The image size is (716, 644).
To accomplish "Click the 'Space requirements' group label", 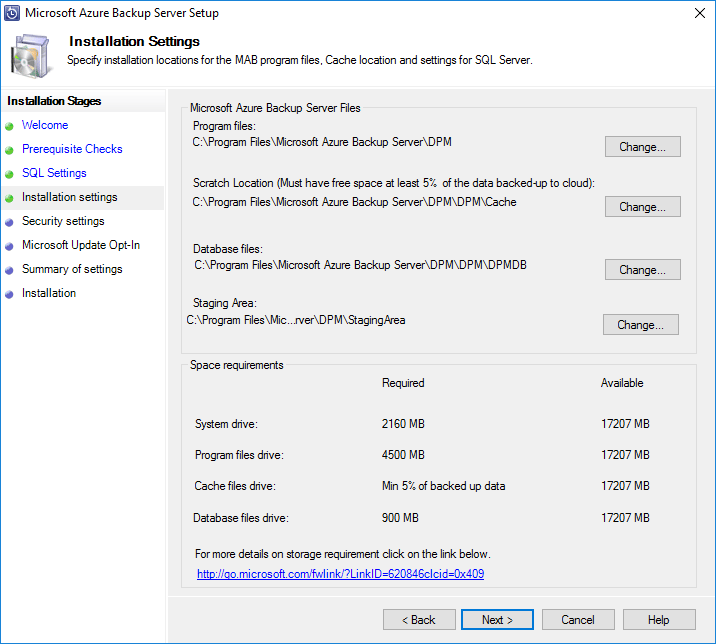I will (x=237, y=365).
